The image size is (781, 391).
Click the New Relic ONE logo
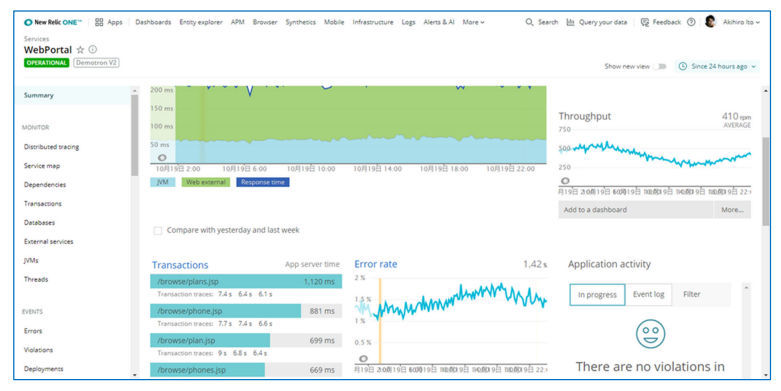53,22
